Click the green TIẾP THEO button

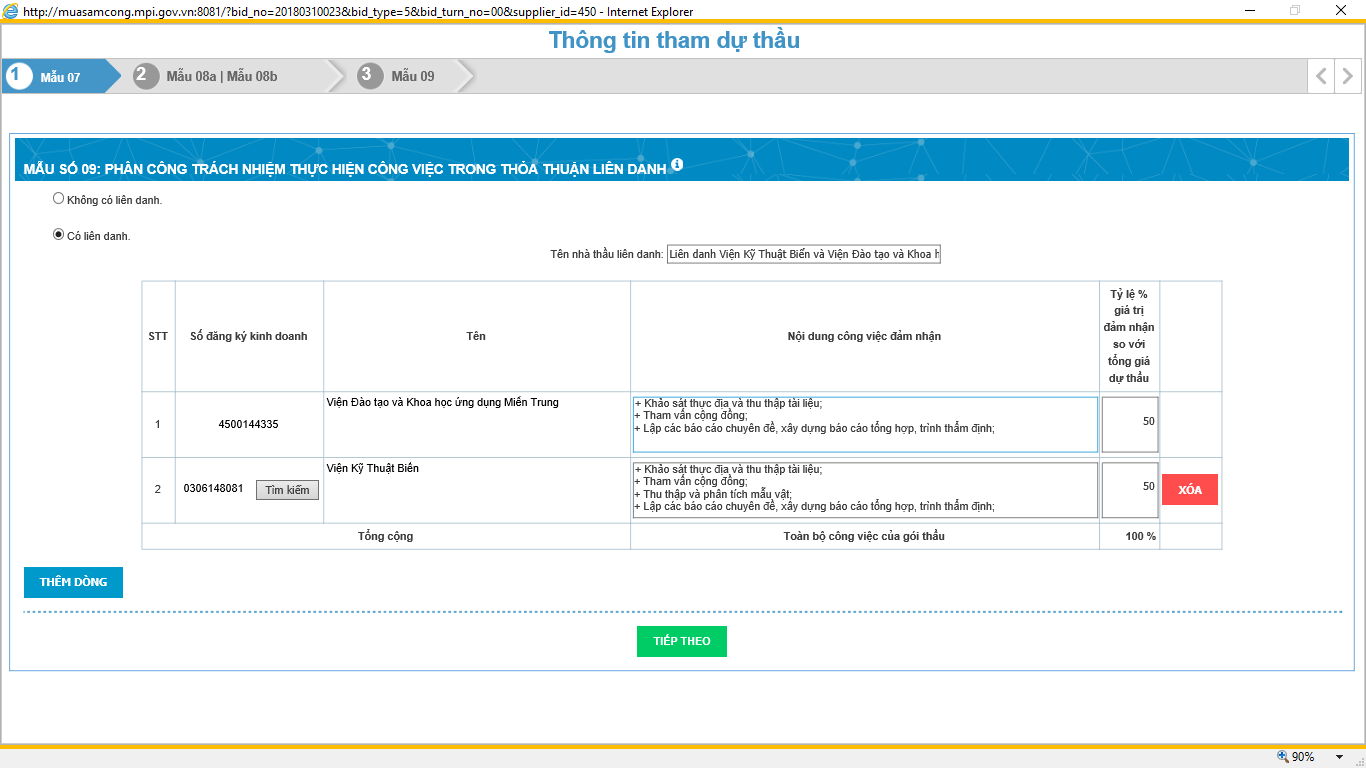[x=681, y=641]
